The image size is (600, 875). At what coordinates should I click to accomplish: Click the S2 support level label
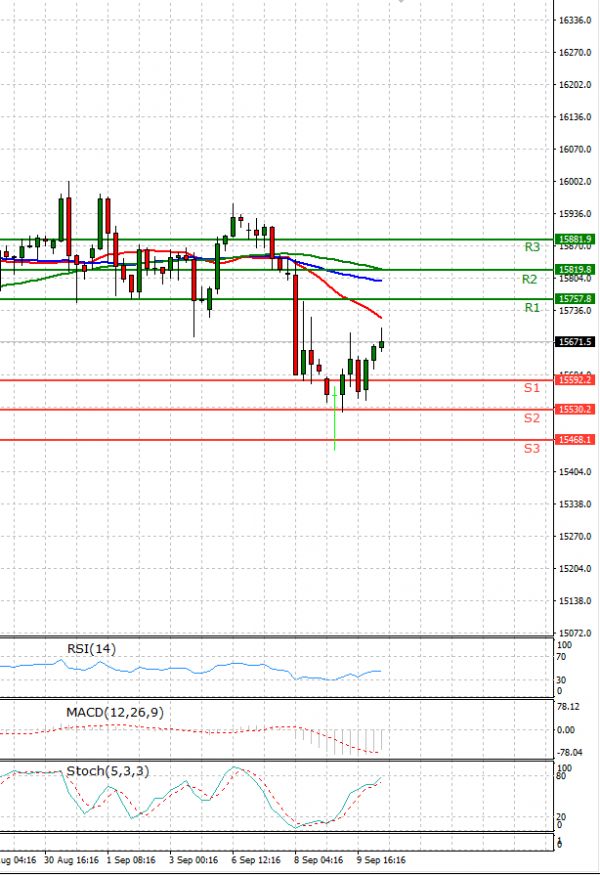[x=532, y=417]
